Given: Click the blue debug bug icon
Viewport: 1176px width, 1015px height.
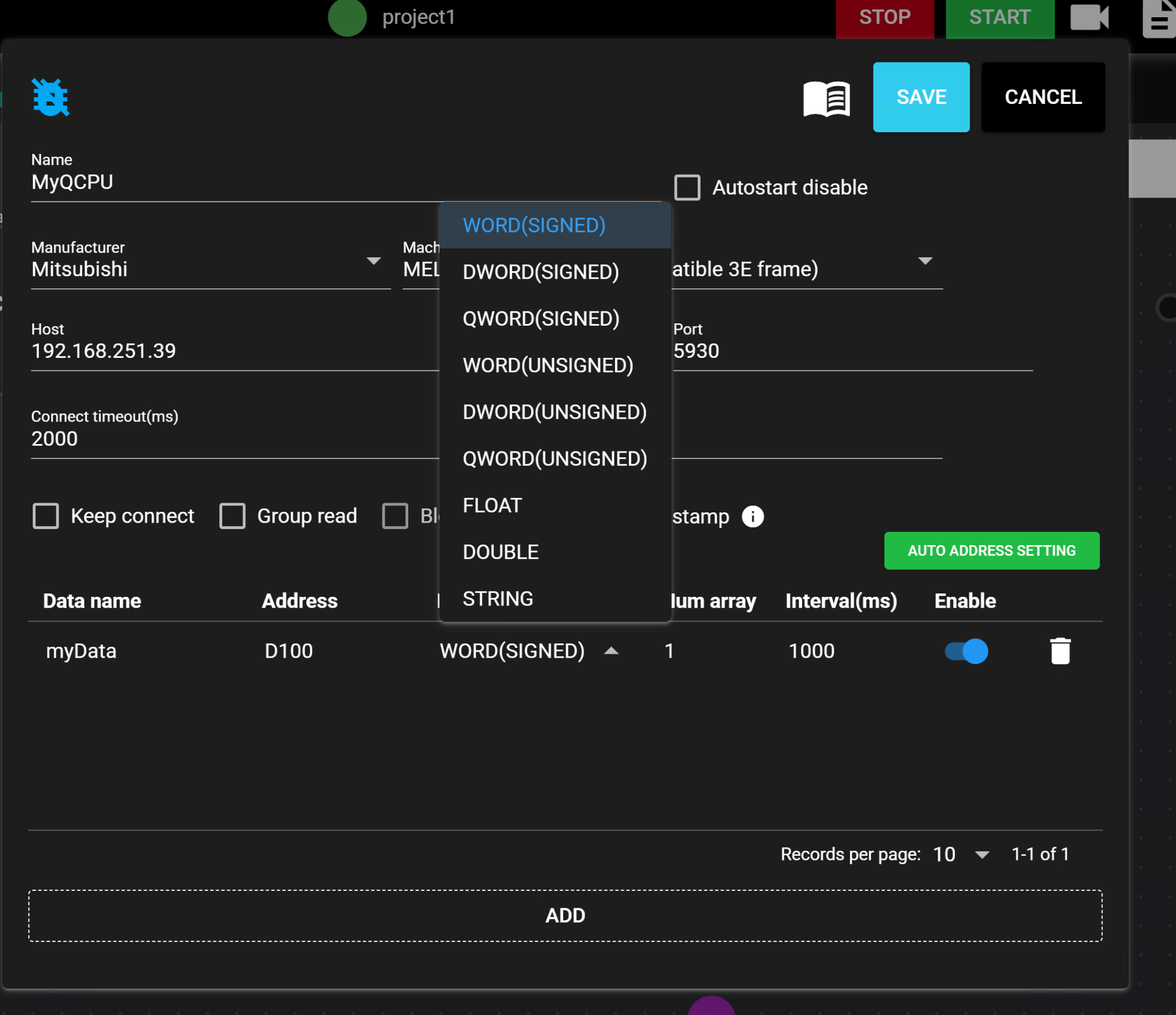Looking at the screenshot, I should tap(51, 98).
